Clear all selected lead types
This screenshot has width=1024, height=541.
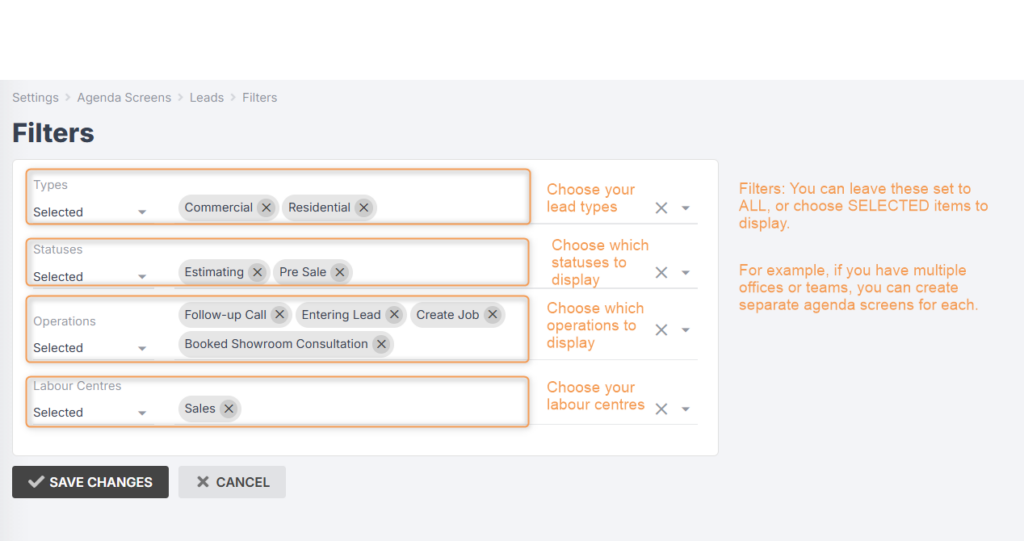[661, 208]
